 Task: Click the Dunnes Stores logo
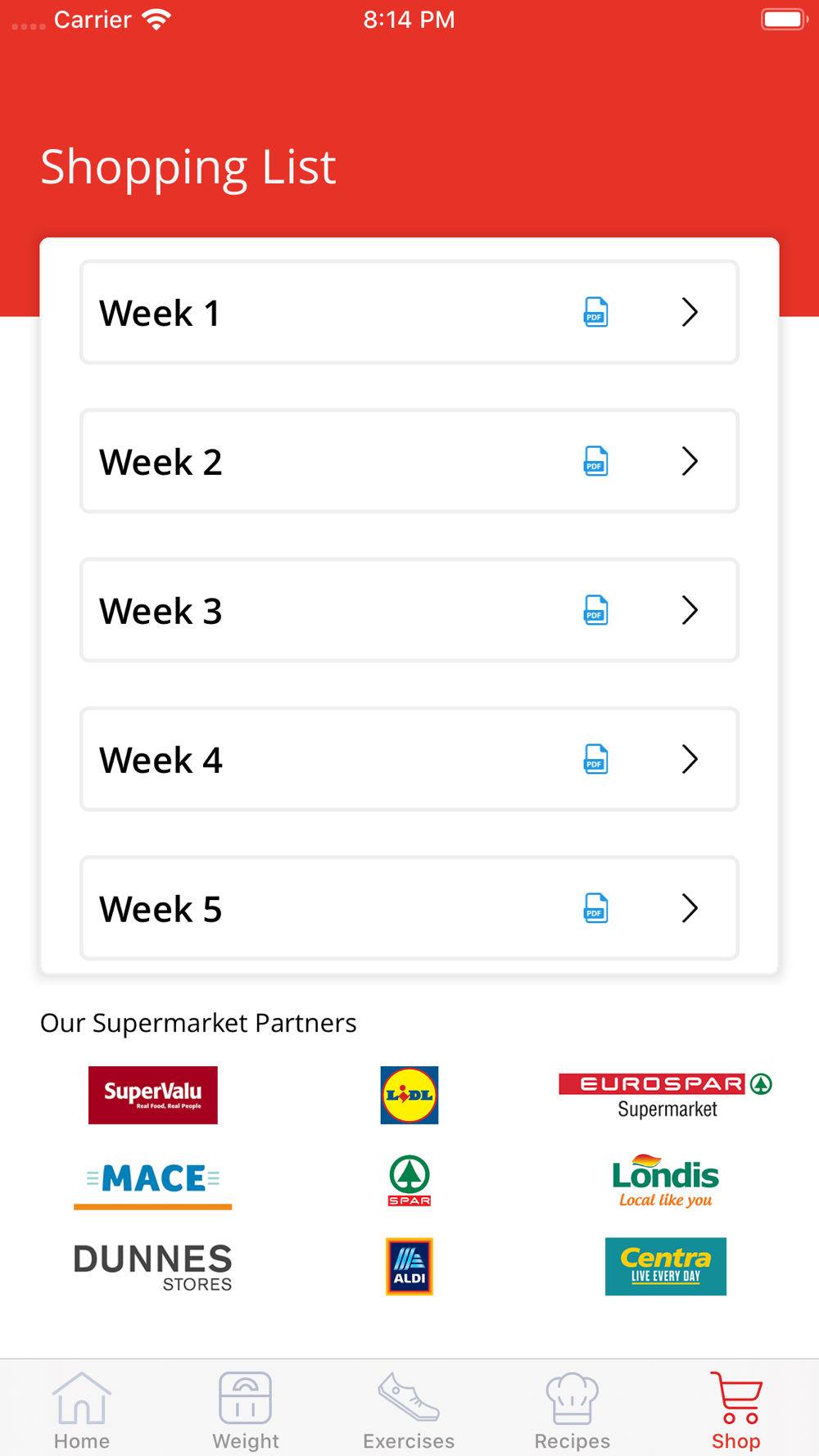[153, 1267]
